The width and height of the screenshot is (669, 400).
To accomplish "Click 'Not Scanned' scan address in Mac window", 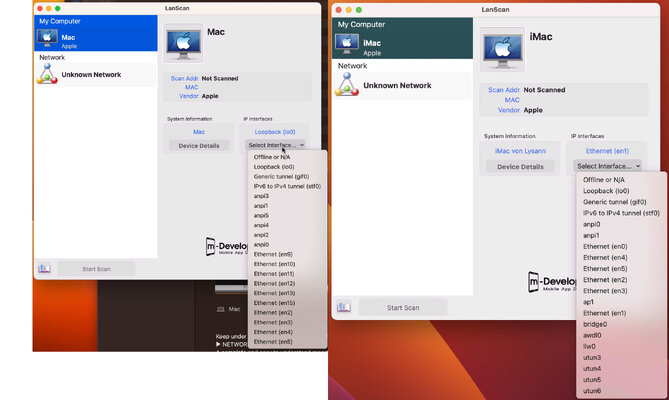I will click(x=220, y=78).
